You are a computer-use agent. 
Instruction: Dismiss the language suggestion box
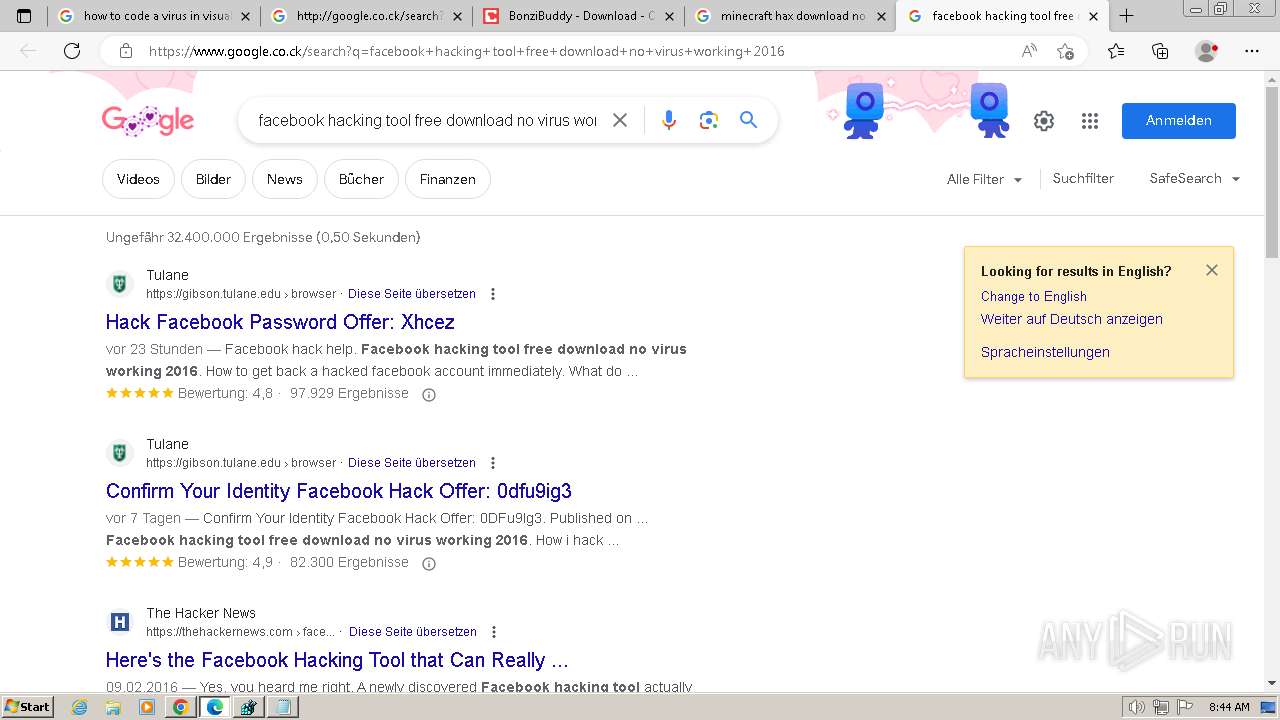point(1212,270)
